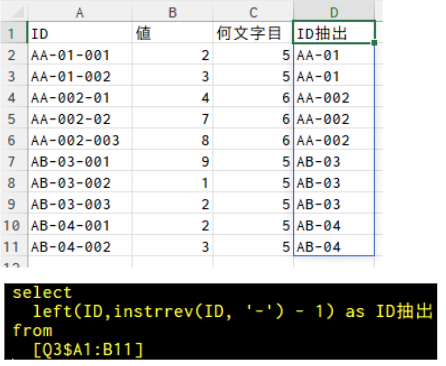The height and width of the screenshot is (366, 446).
Task: Select value cell B6 containing 8
Action: click(x=173, y=140)
